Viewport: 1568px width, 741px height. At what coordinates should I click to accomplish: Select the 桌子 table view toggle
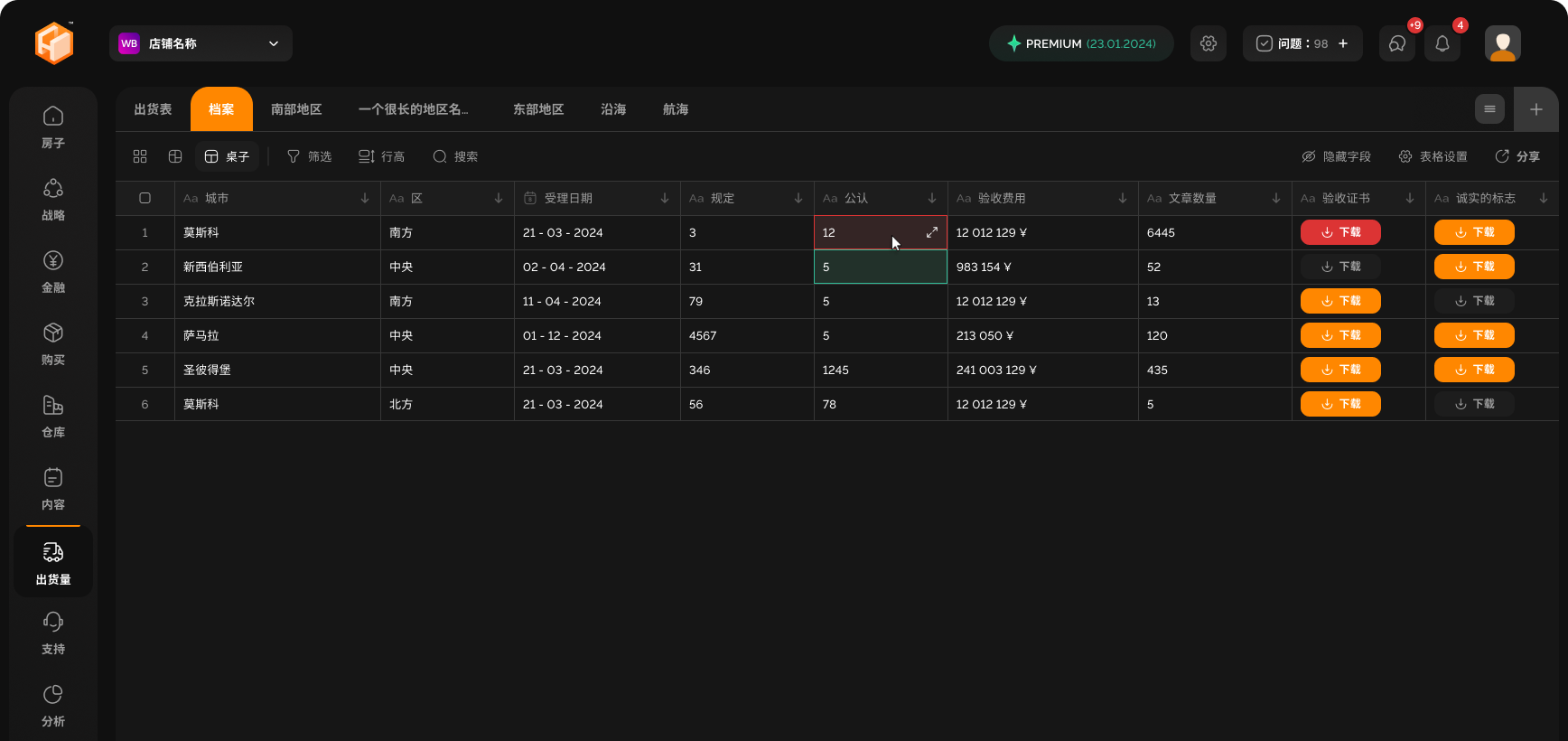point(227,156)
